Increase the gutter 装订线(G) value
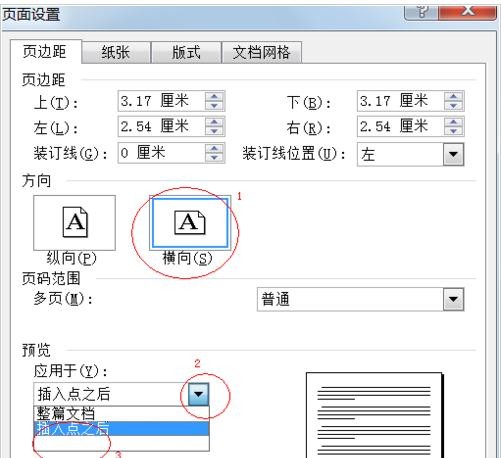 click(x=214, y=148)
